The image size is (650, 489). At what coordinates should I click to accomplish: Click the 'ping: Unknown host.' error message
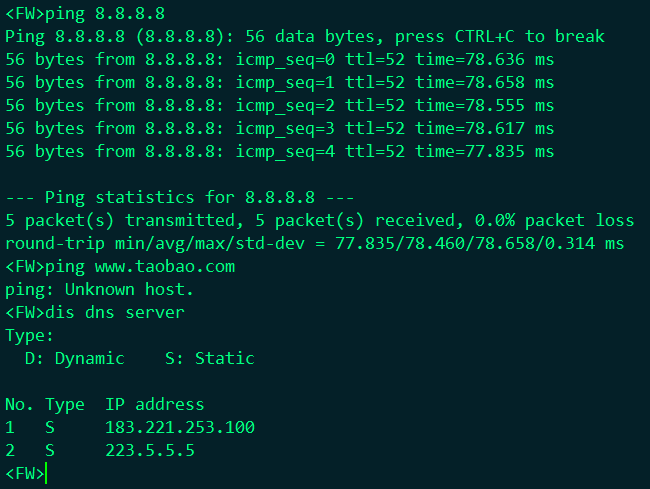click(x=99, y=290)
